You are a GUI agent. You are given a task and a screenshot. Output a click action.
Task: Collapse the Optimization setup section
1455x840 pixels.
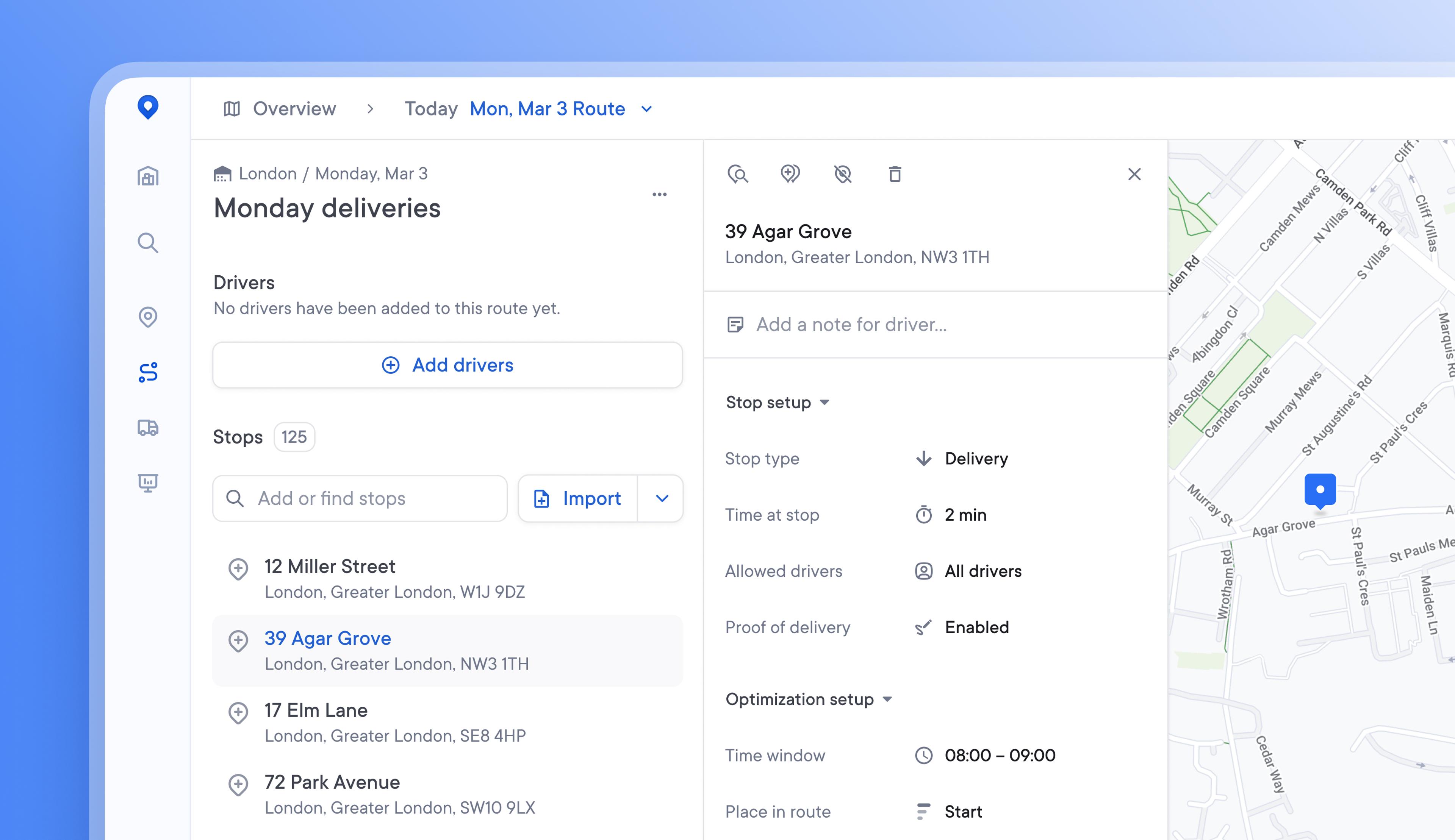coord(808,699)
